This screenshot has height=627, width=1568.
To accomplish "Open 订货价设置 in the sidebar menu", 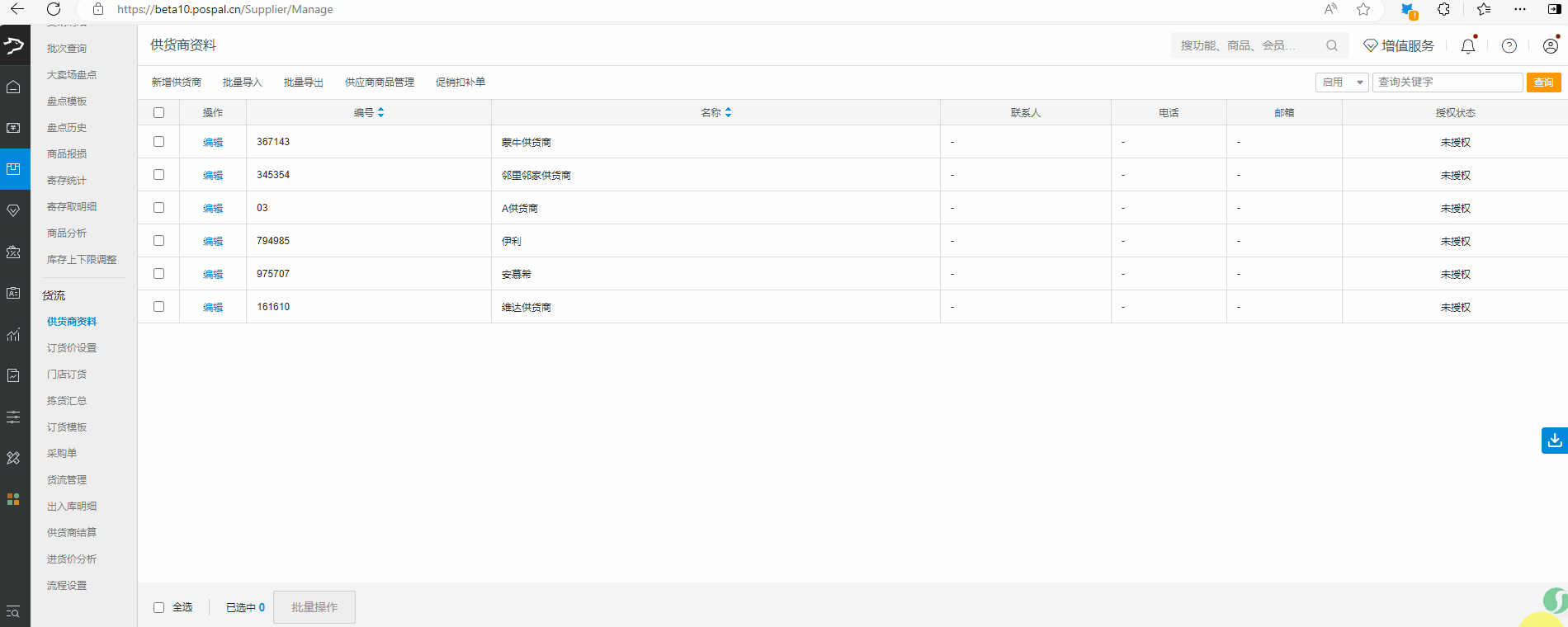I will (x=72, y=348).
